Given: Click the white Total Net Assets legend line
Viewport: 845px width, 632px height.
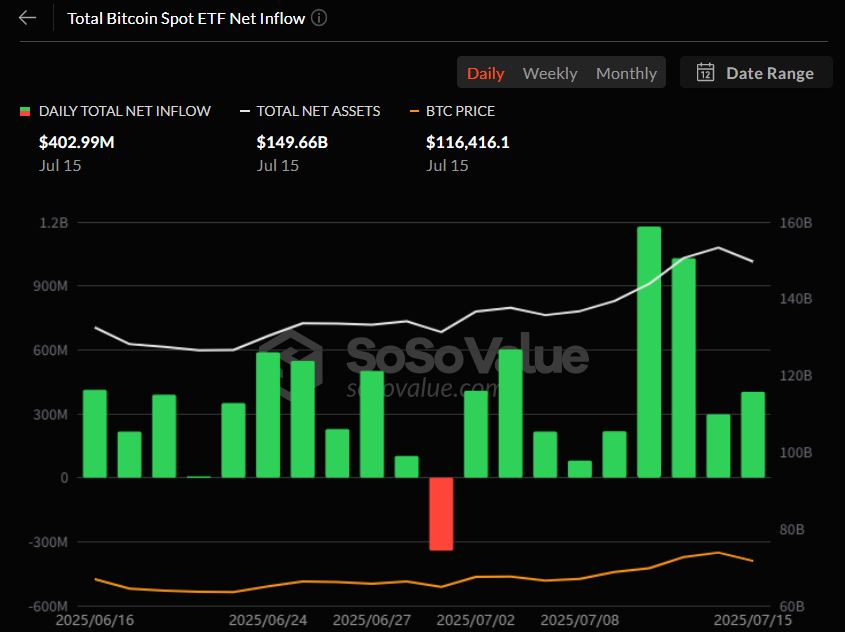Looking at the screenshot, I should coord(245,112).
